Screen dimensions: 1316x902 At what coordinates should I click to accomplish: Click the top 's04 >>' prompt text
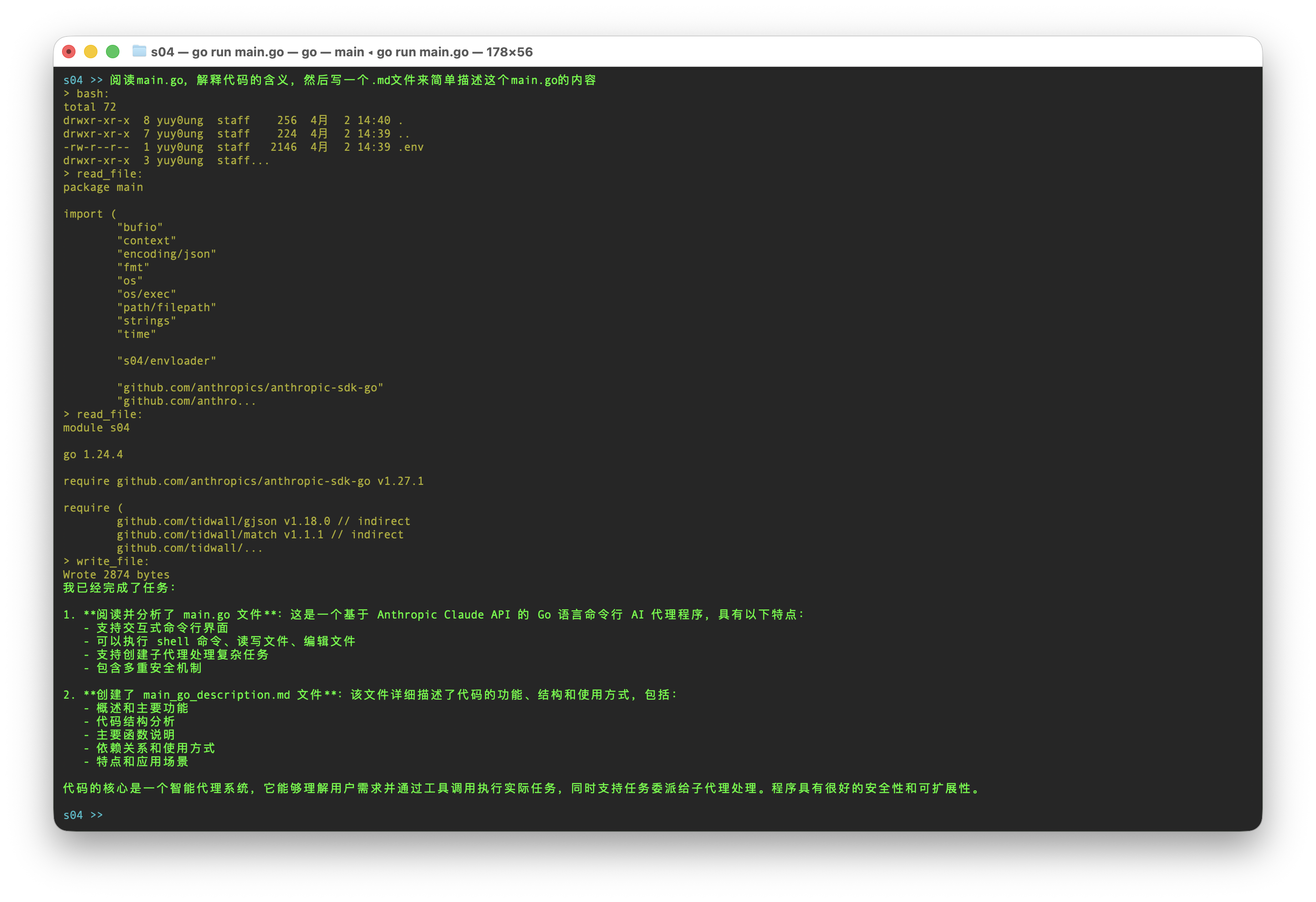tap(83, 80)
